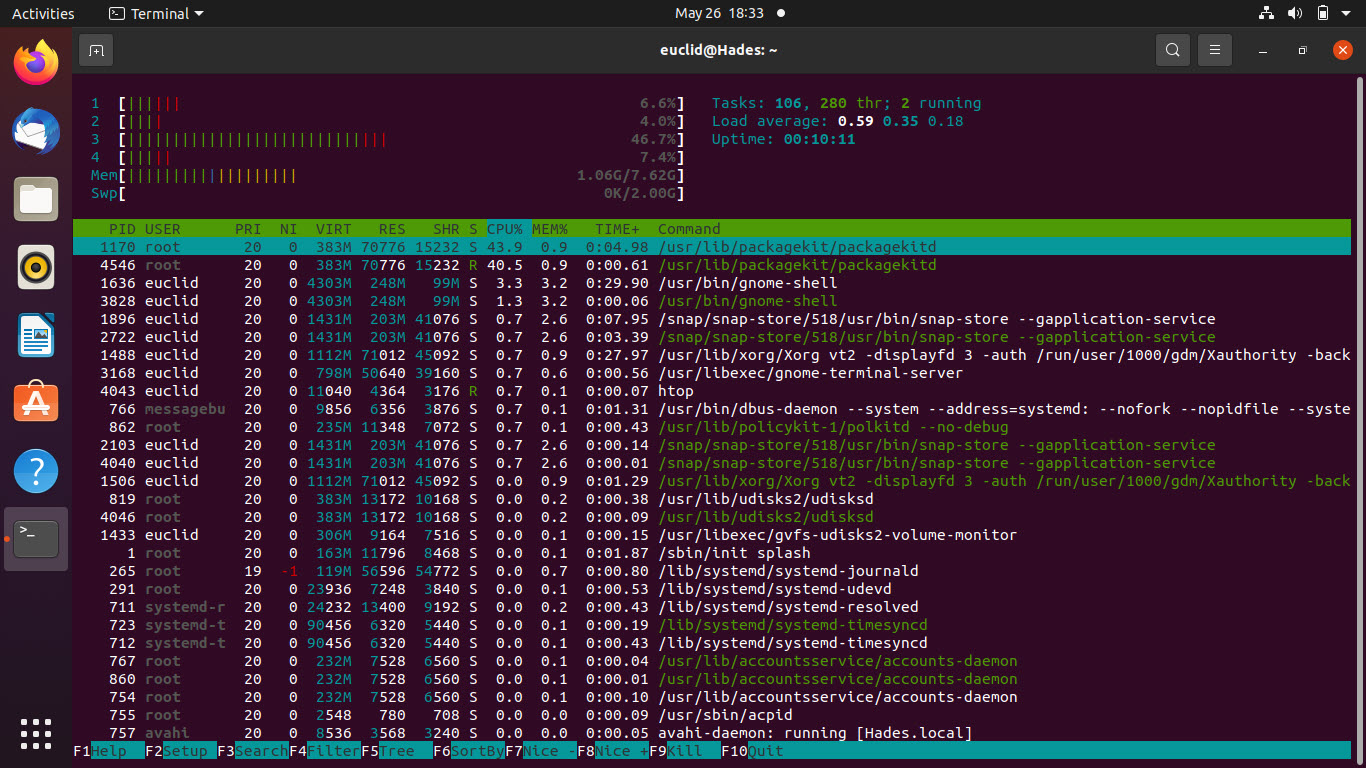
Task: Click F4 Filter in htop footer
Action: tap(325, 751)
